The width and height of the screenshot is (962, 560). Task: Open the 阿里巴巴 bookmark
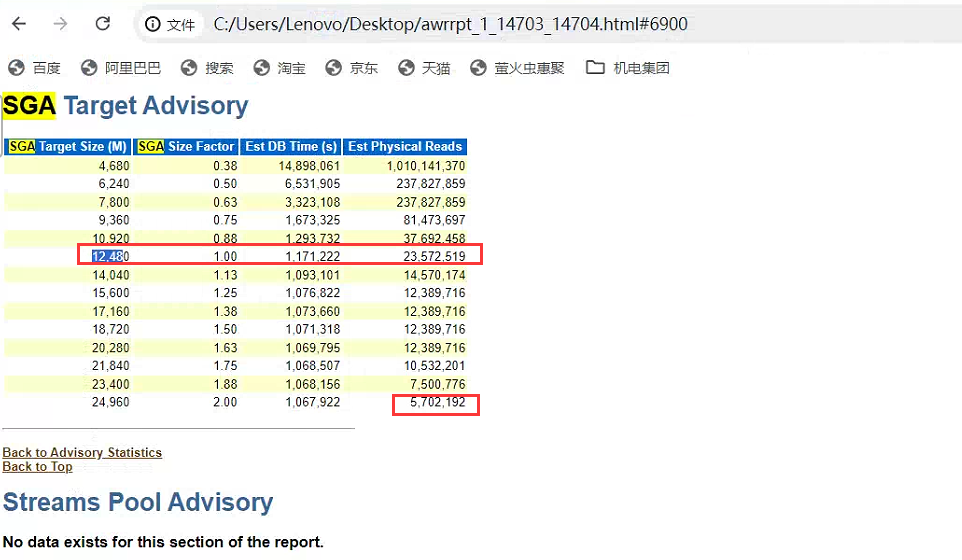121,67
